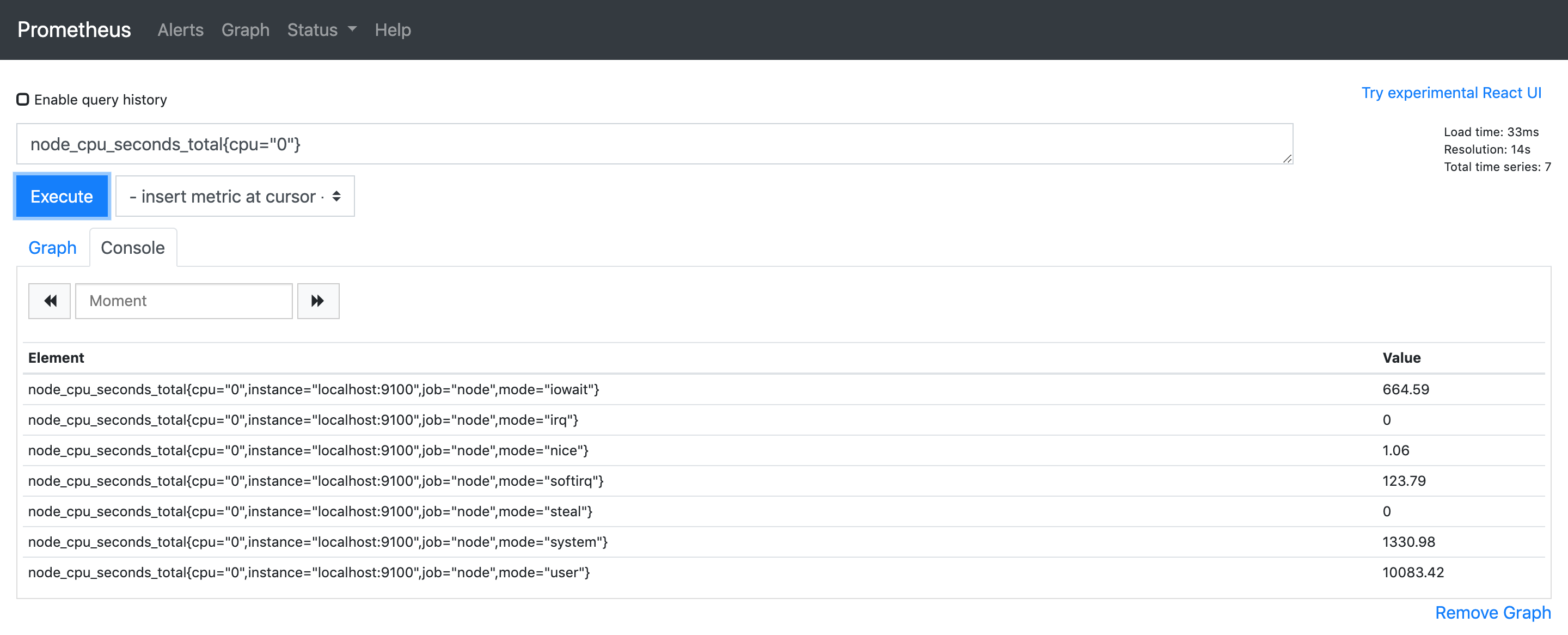Try the experimental React UI link
The height and width of the screenshot is (635, 1568).
coord(1451,93)
